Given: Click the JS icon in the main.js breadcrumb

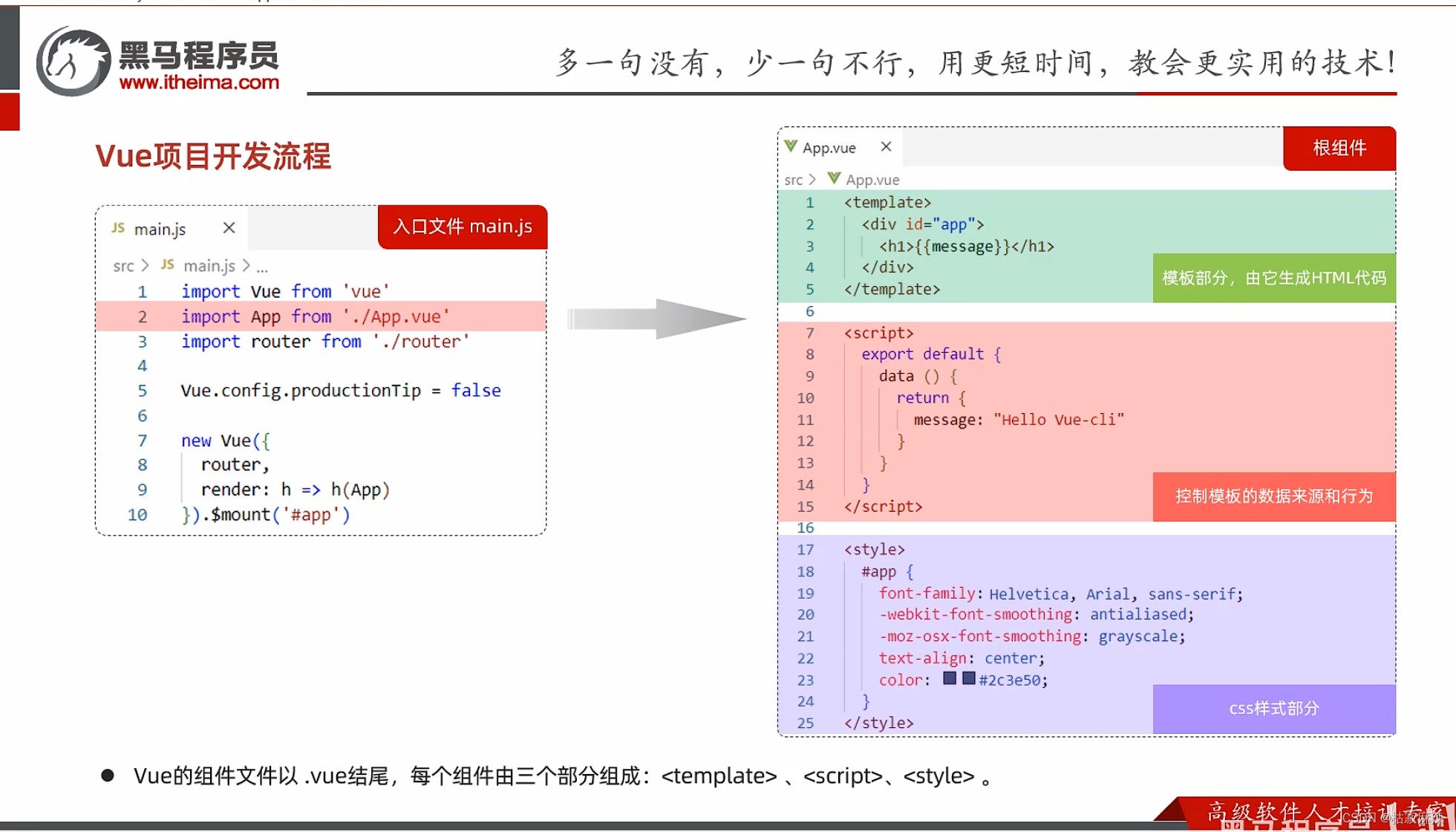Looking at the screenshot, I should (166, 265).
